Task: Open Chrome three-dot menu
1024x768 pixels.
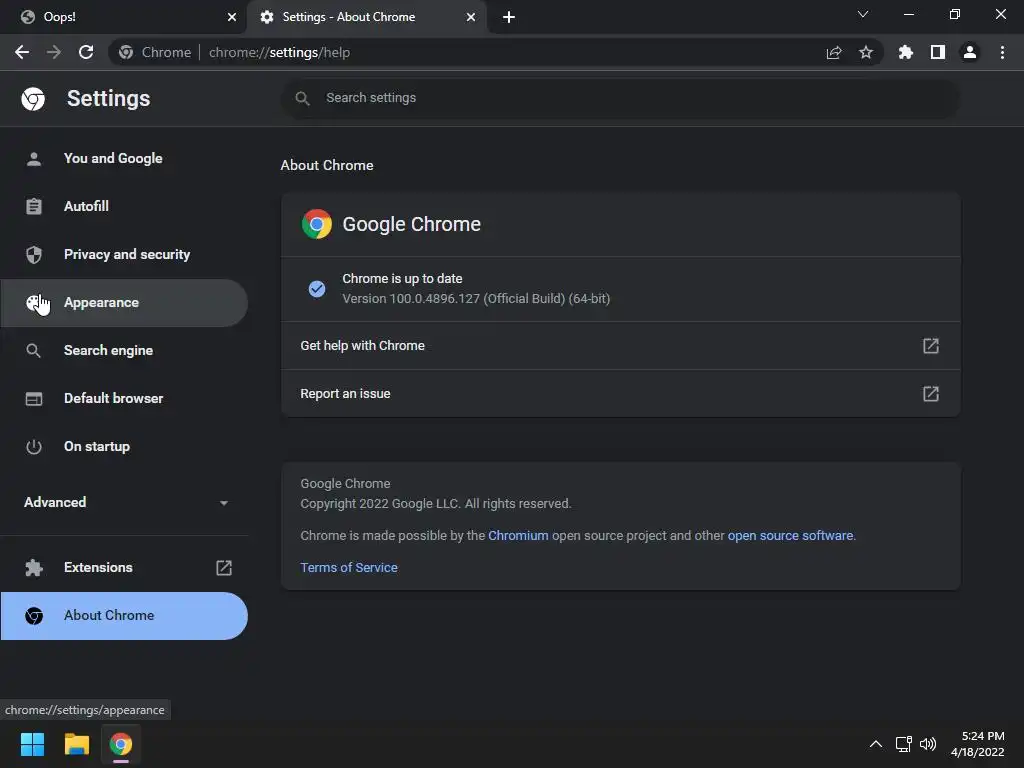Action: point(1002,52)
